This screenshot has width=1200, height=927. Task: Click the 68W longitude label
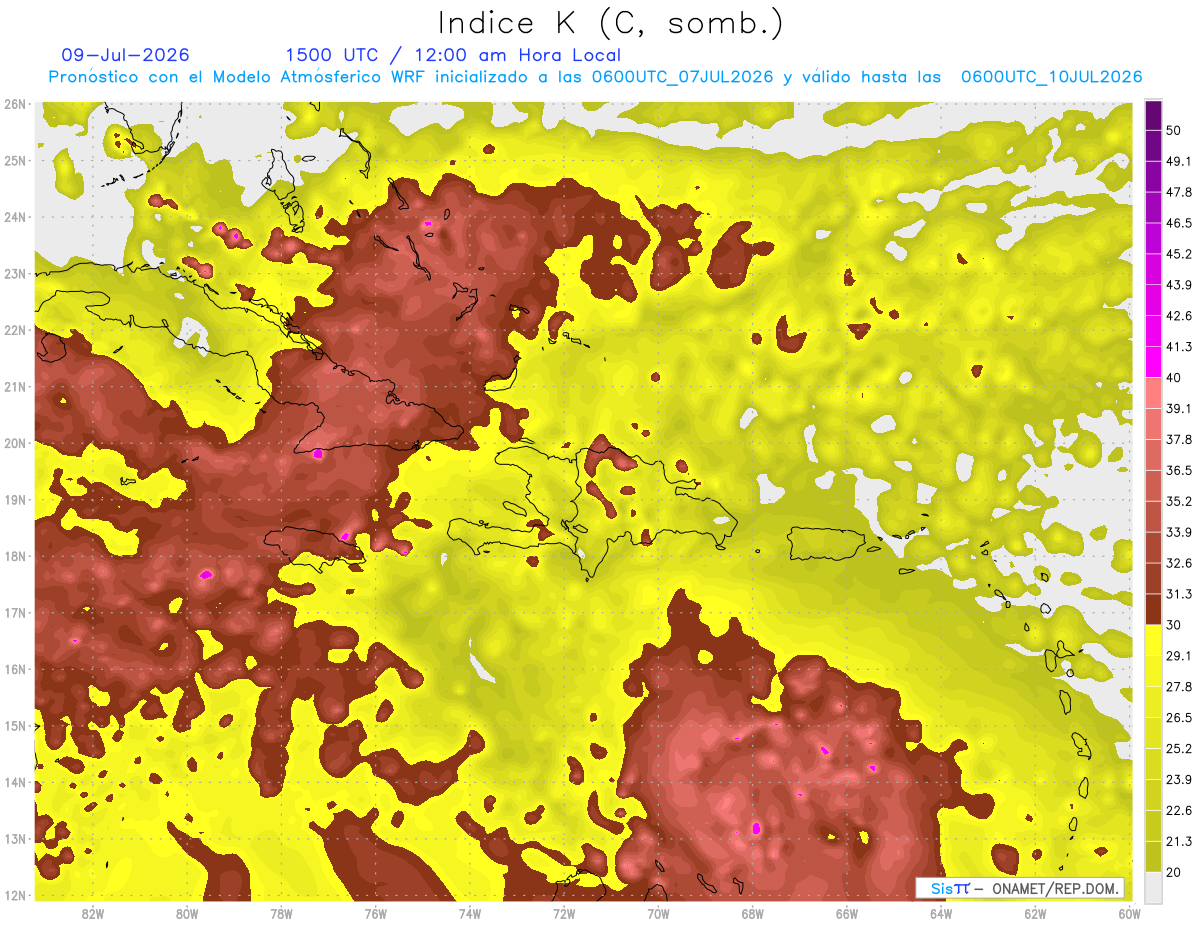(752, 913)
